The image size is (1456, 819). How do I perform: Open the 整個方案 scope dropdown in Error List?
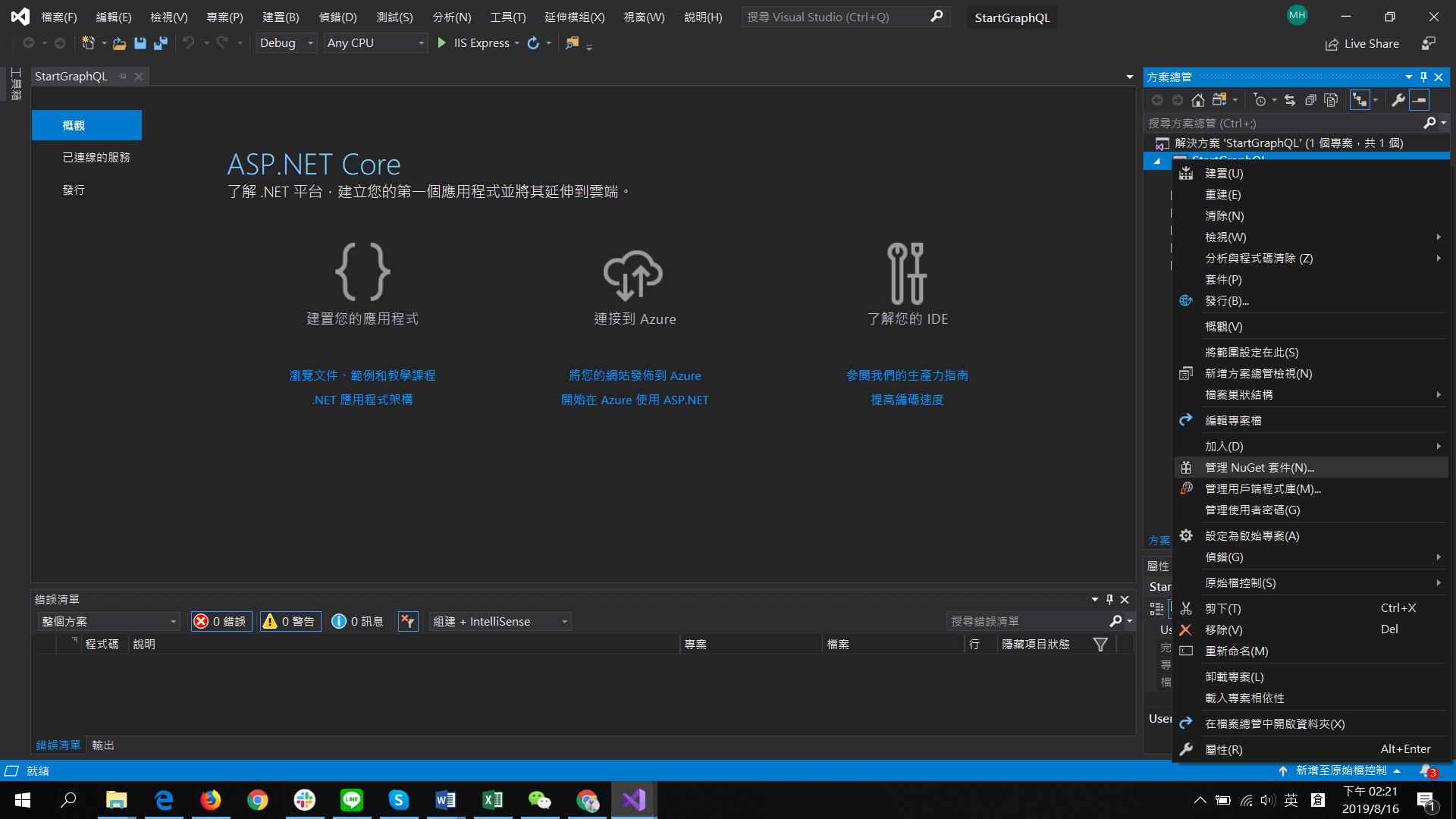tap(108, 622)
